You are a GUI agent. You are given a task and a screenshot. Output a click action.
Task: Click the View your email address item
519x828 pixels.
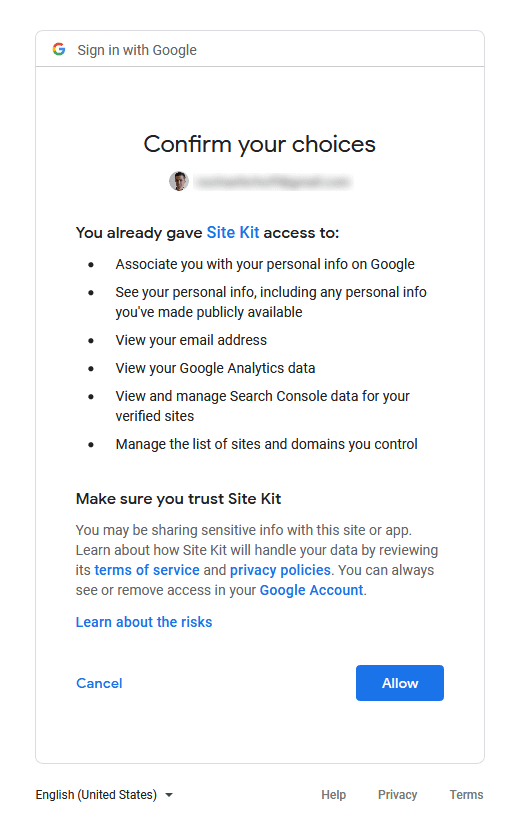[x=191, y=340]
